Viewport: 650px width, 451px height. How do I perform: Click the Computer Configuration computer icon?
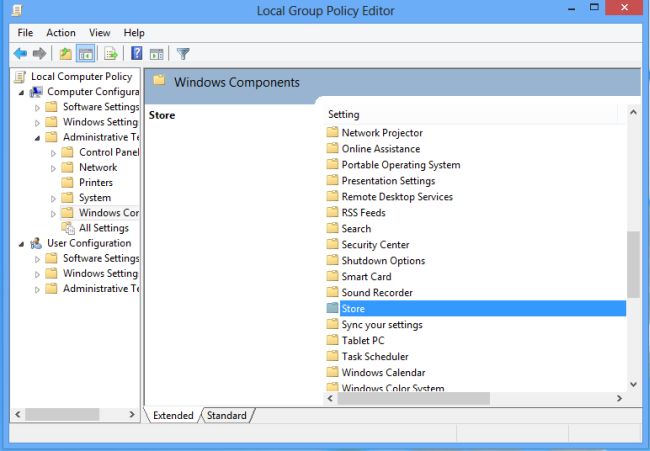36,92
